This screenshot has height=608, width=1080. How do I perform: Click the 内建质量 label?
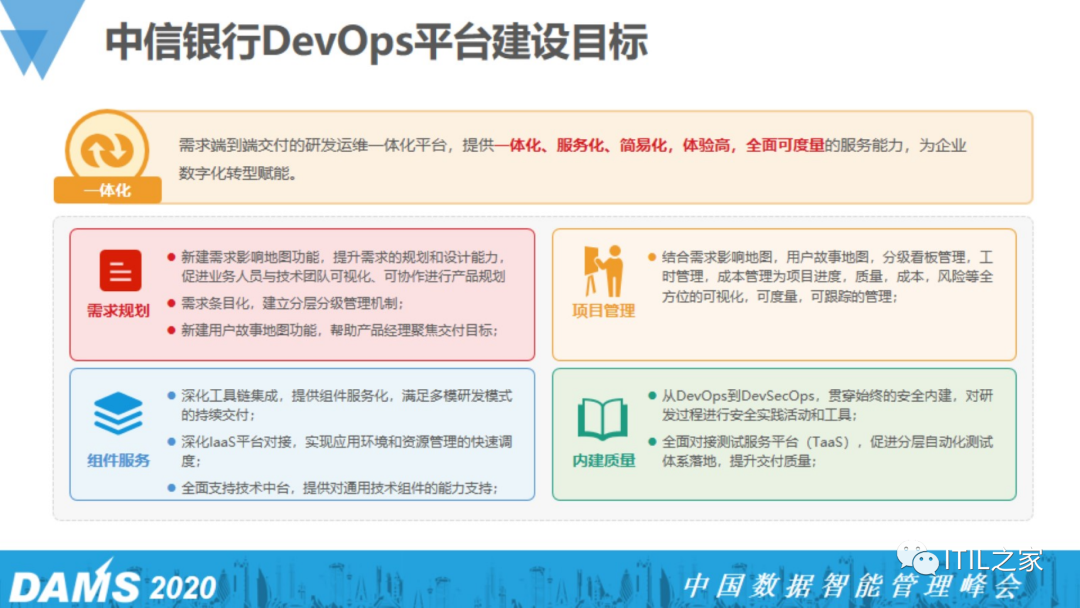603,461
